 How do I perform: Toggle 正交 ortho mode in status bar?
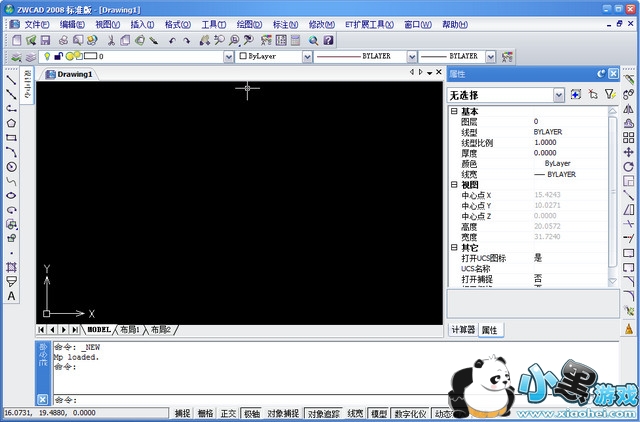pyautogui.click(x=228, y=413)
